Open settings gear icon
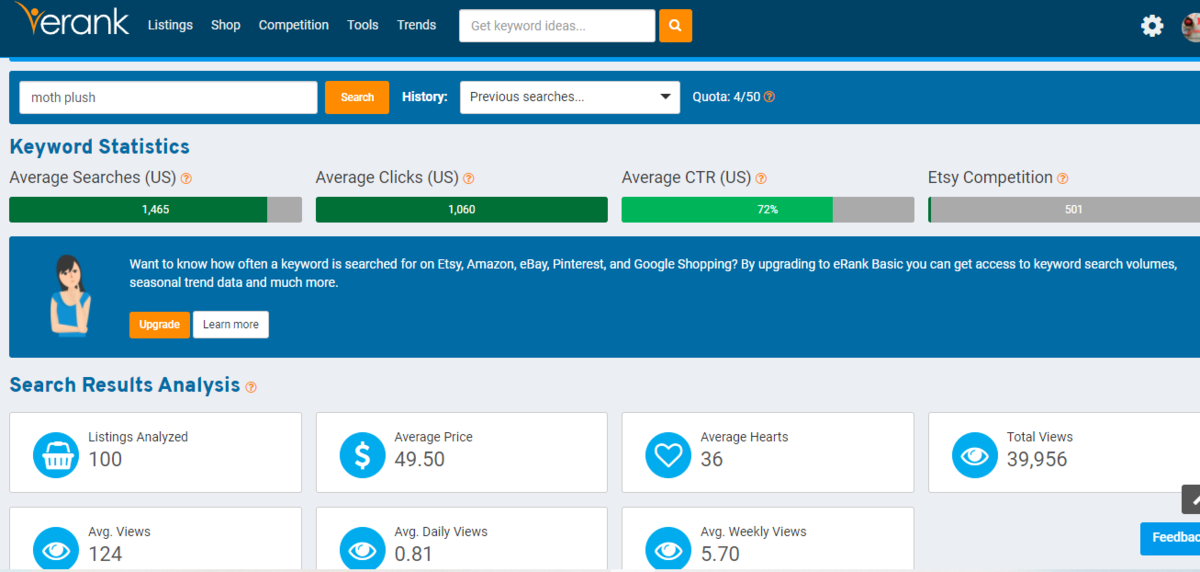The image size is (1200, 572). [x=1152, y=26]
